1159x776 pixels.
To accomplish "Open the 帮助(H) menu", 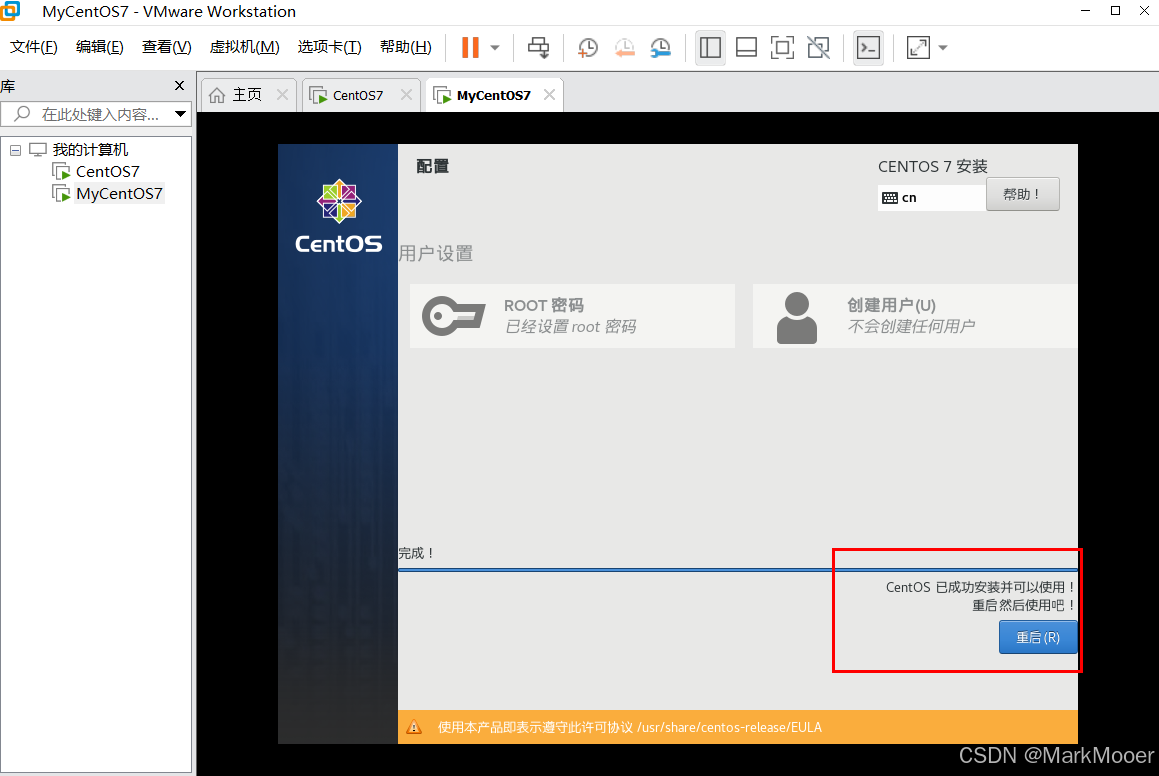I will tap(406, 47).
